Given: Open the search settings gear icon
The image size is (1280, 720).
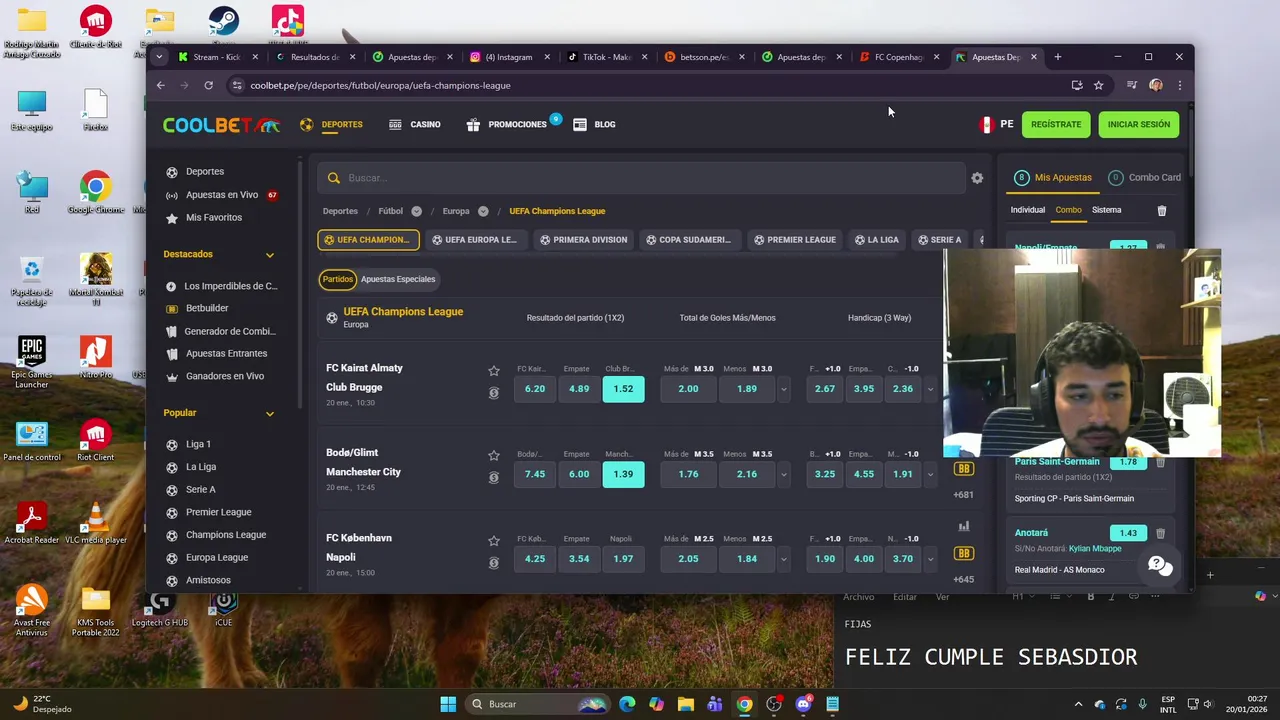Looking at the screenshot, I should 977,178.
